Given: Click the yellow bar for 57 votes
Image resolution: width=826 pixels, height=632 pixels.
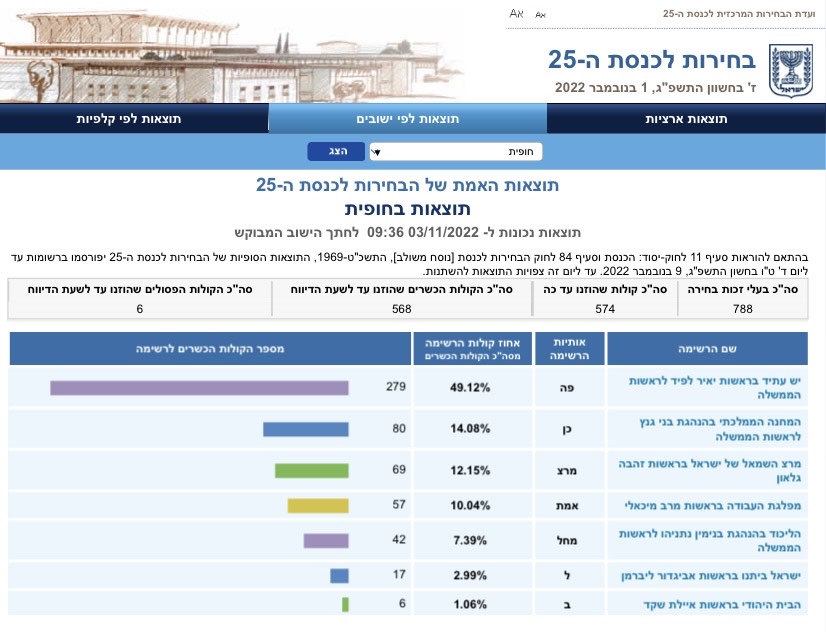Looking at the screenshot, I should [317, 505].
